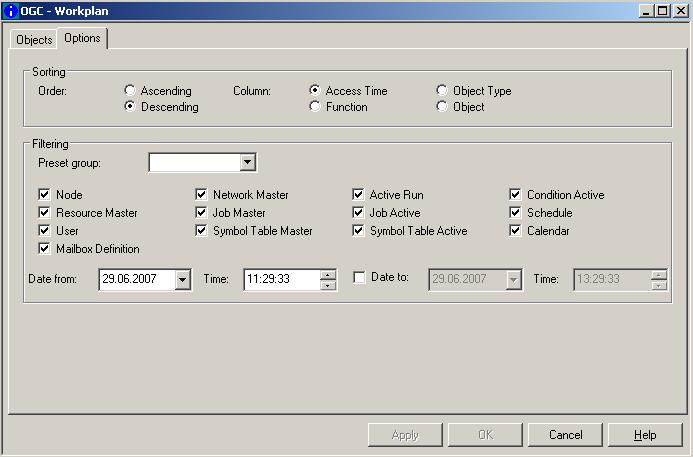Select Ascending sort order

(130, 91)
